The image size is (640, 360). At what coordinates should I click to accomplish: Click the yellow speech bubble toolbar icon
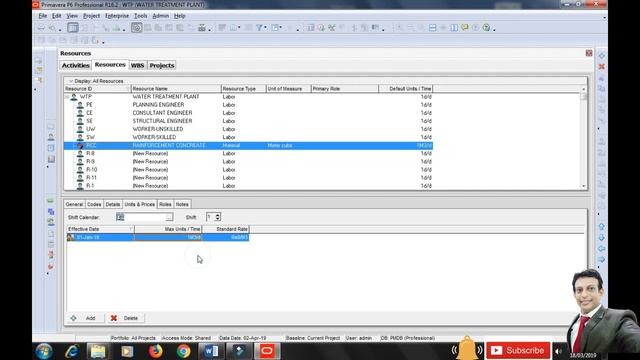coord(465,28)
